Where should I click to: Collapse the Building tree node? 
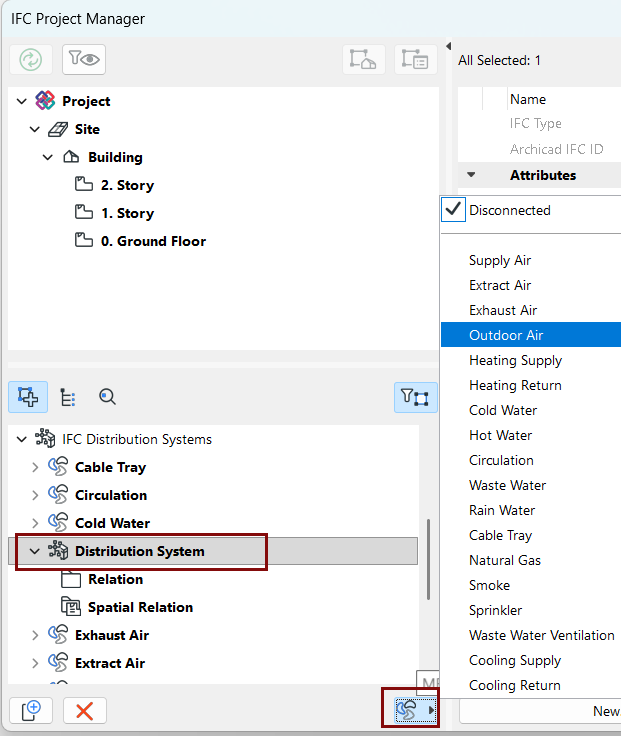47,157
